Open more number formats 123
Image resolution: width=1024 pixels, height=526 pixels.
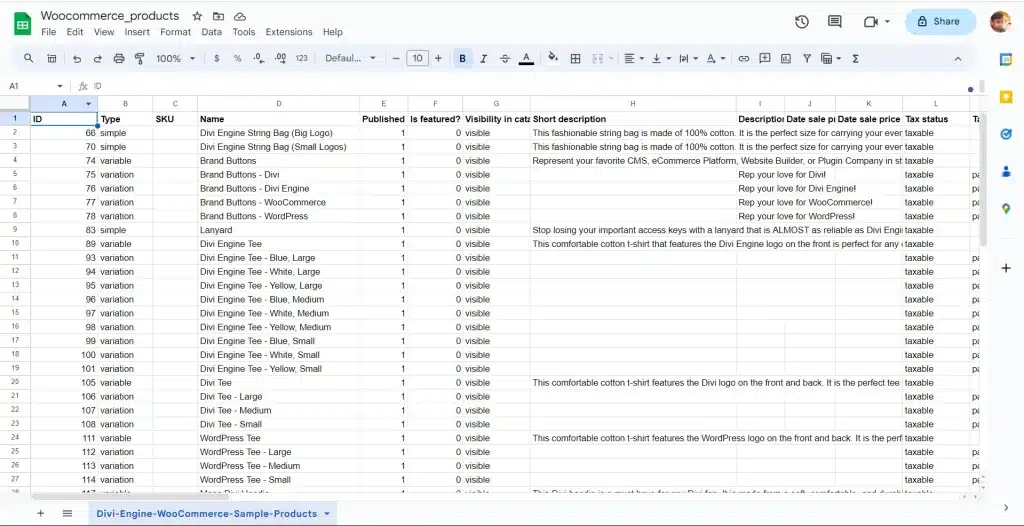click(301, 59)
